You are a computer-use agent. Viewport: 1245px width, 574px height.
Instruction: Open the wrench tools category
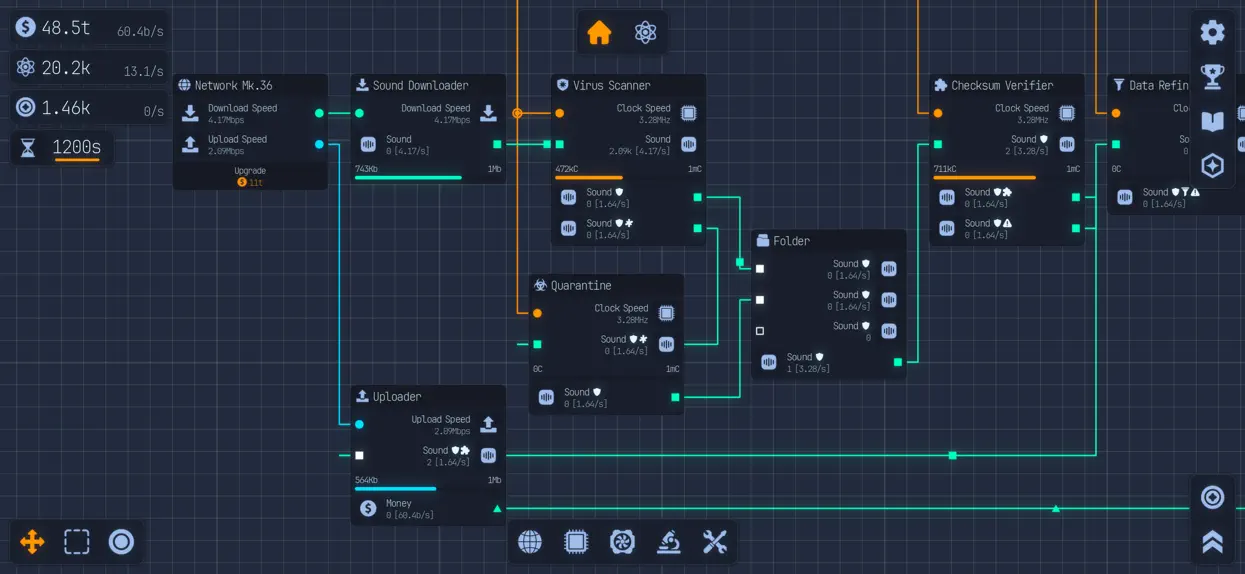[714, 542]
